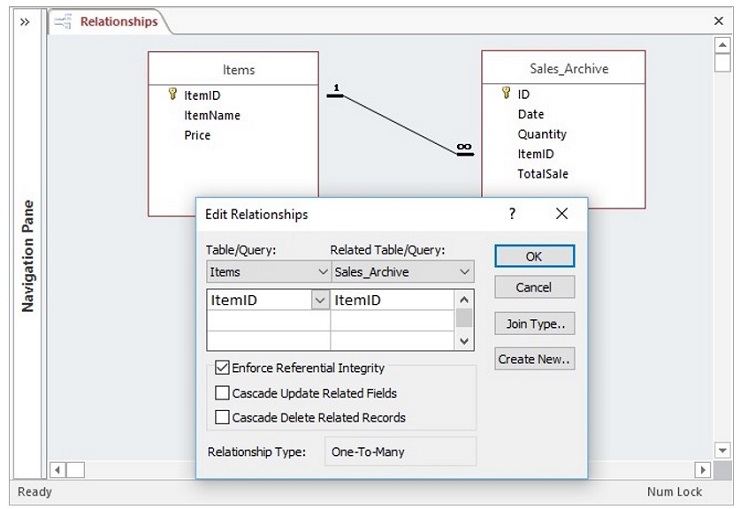Close the Edit Relationships dialog

click(561, 214)
